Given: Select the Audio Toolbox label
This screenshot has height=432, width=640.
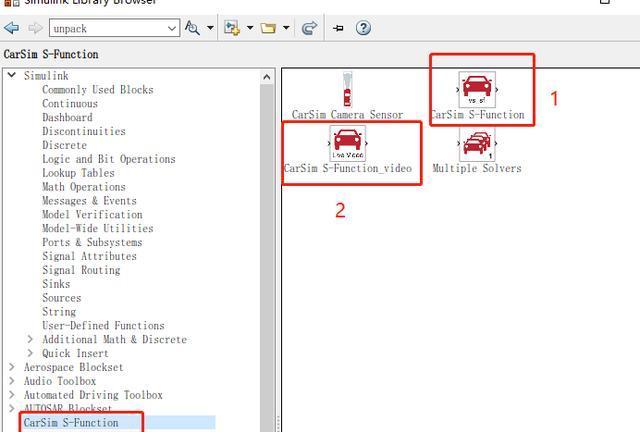Looking at the screenshot, I should coord(60,381).
